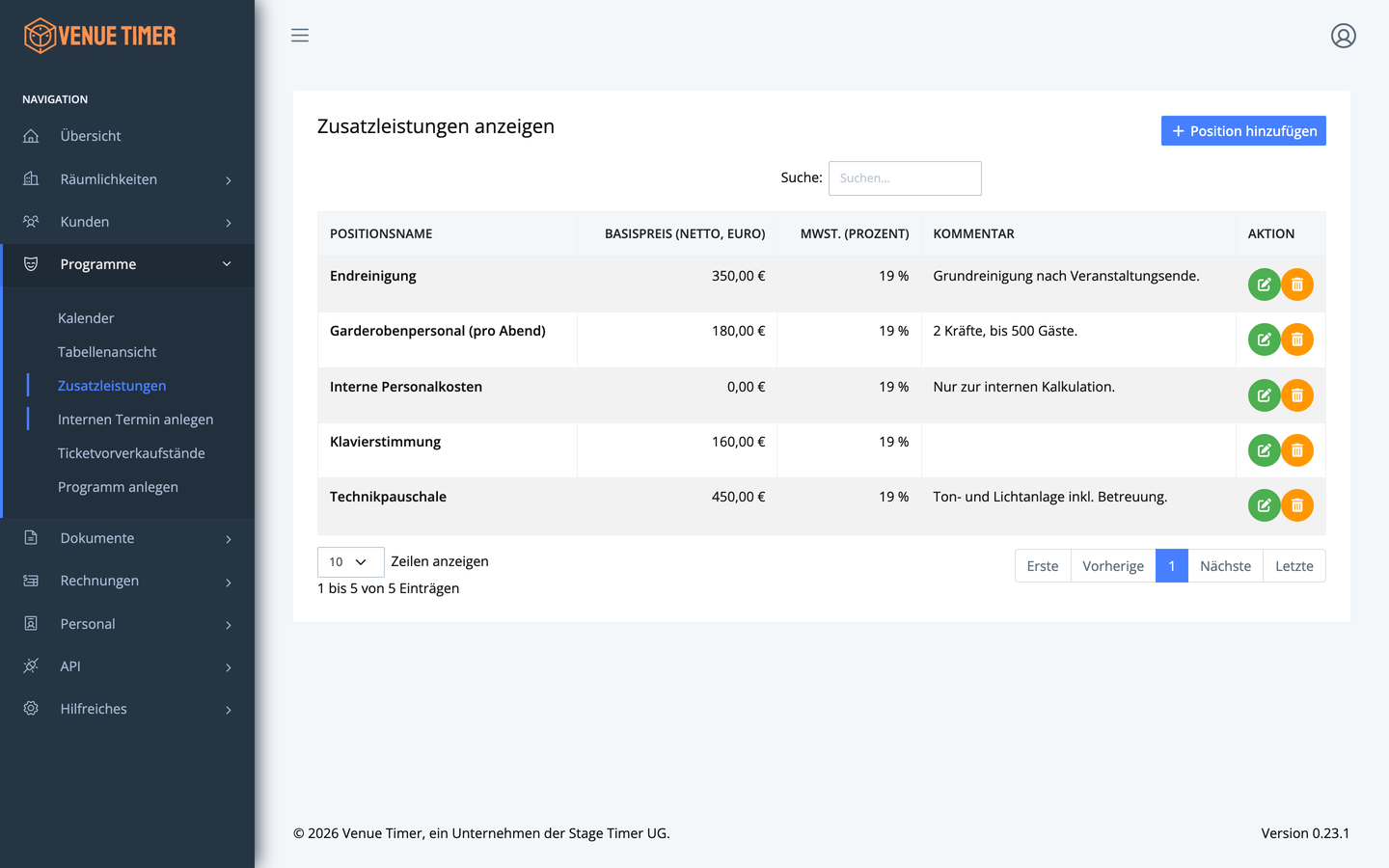Click Position hinzufügen button
The width and height of the screenshot is (1389, 868).
pyautogui.click(x=1243, y=131)
